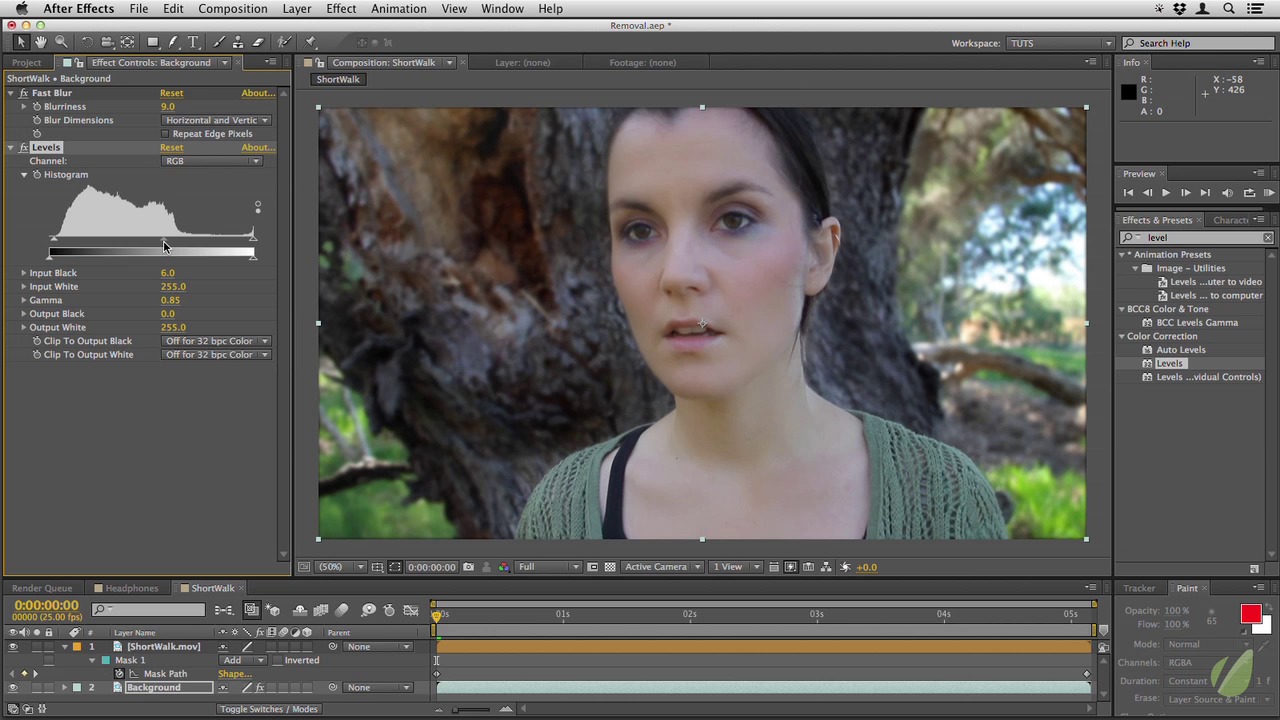Select the Zoom magnifier tool
This screenshot has height=720, width=1280.
(61, 42)
